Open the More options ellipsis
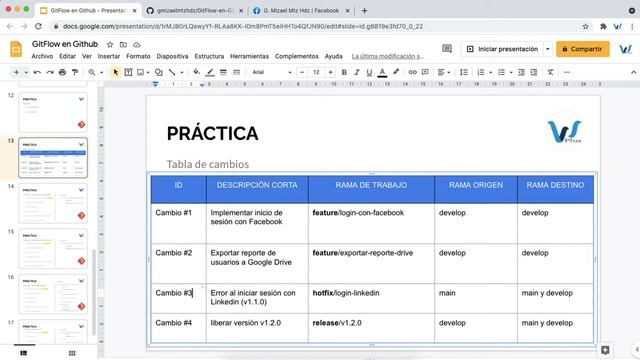640x360 pixels. point(567,72)
